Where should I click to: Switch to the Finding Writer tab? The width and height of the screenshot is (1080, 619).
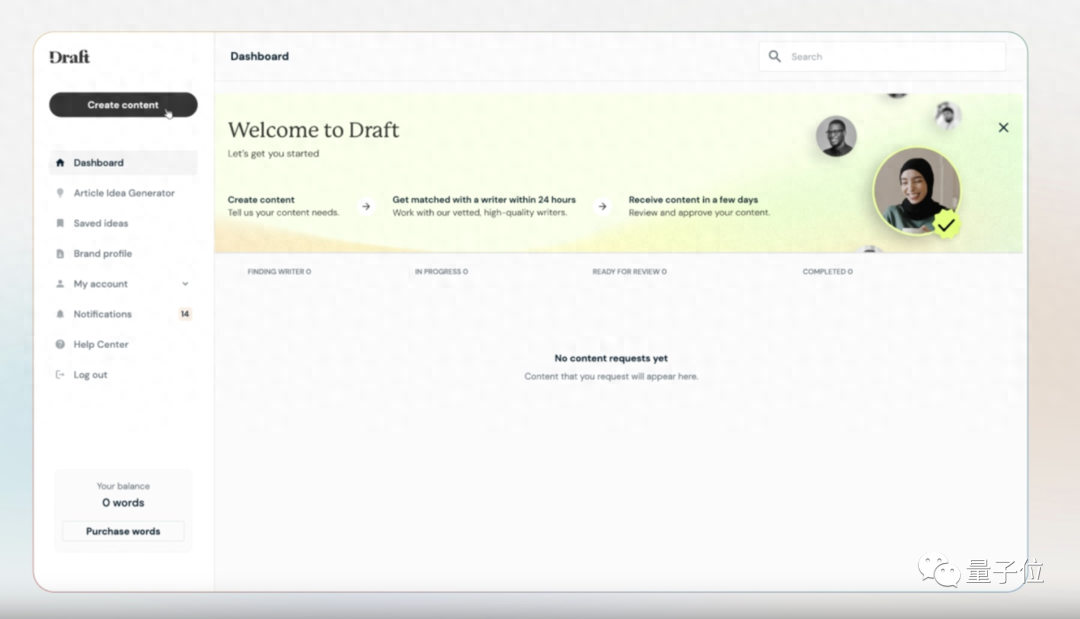coord(279,272)
